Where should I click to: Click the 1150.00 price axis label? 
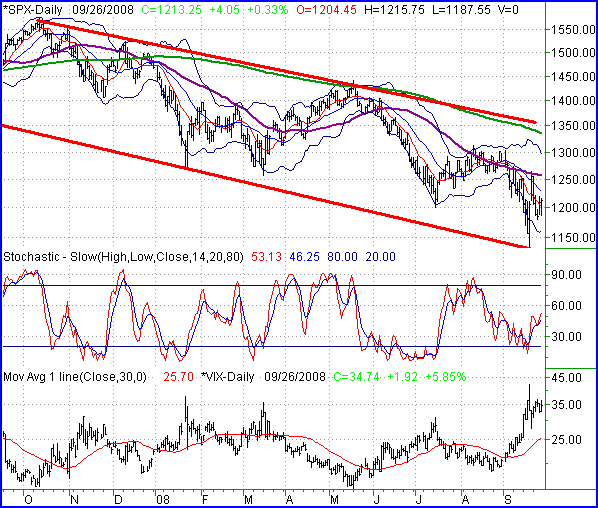click(573, 237)
